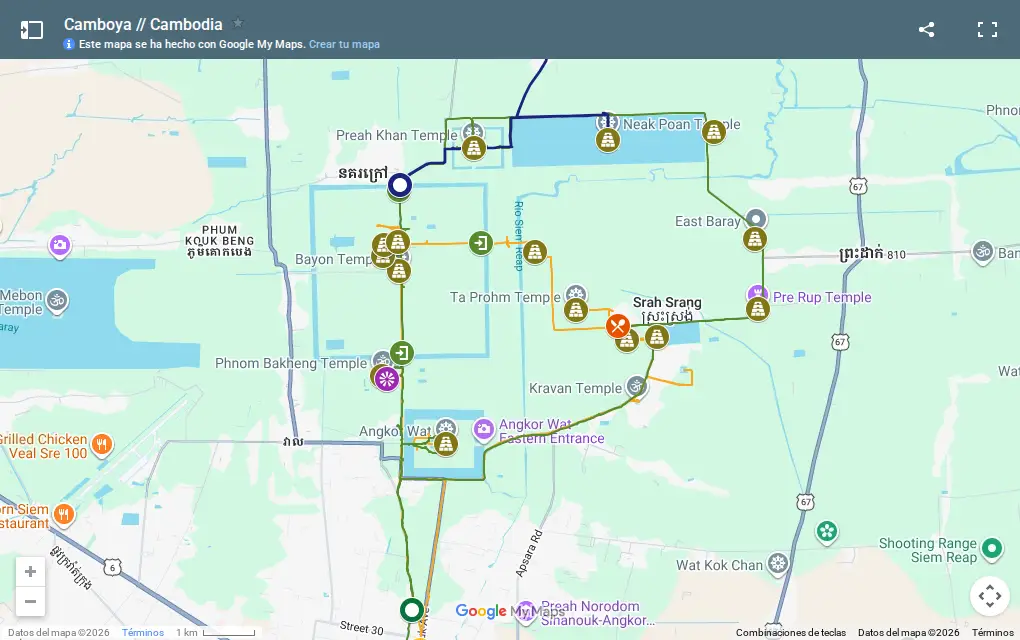Click the map re-center location button
Screen dimensions: 1020x640
point(989,596)
